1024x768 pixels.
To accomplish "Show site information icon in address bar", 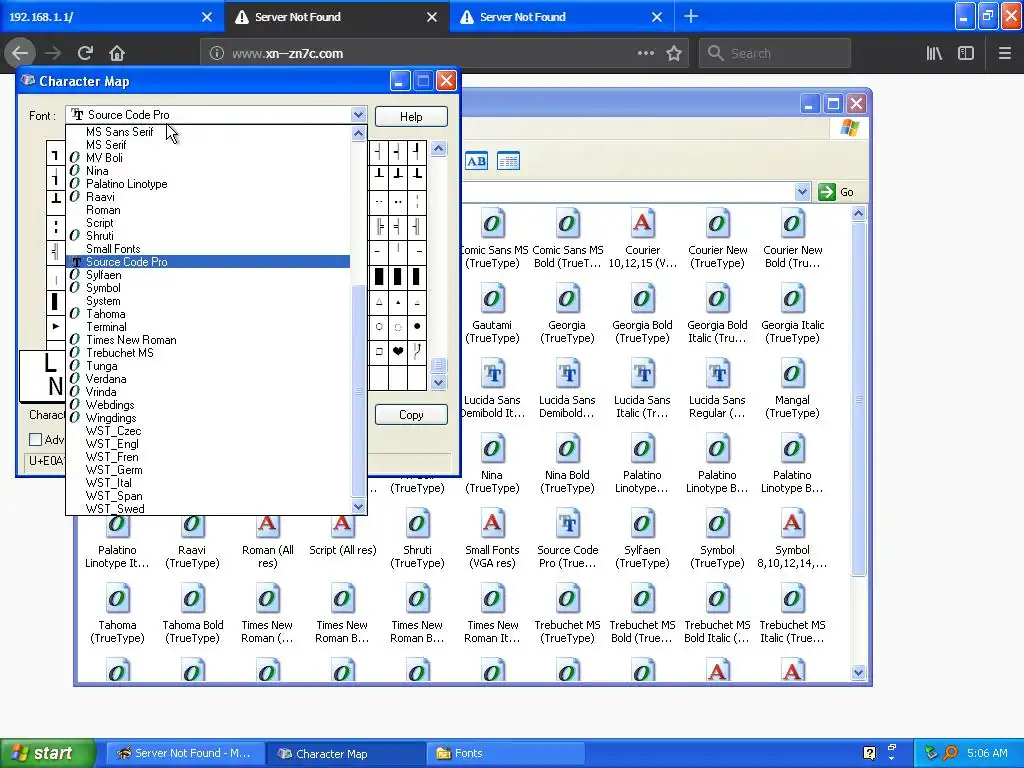I will pyautogui.click(x=216, y=54).
